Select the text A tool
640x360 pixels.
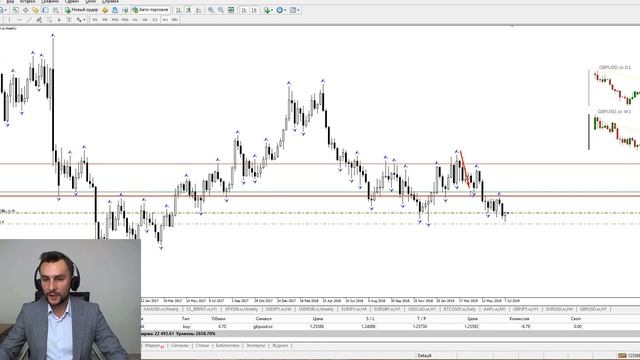point(59,20)
